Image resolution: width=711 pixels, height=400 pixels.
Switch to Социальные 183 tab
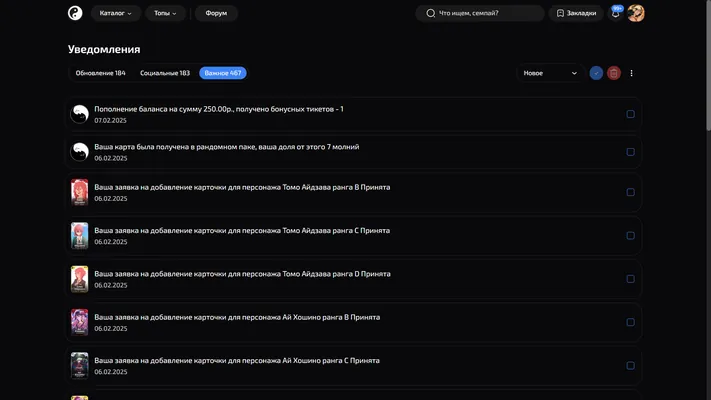click(x=165, y=73)
